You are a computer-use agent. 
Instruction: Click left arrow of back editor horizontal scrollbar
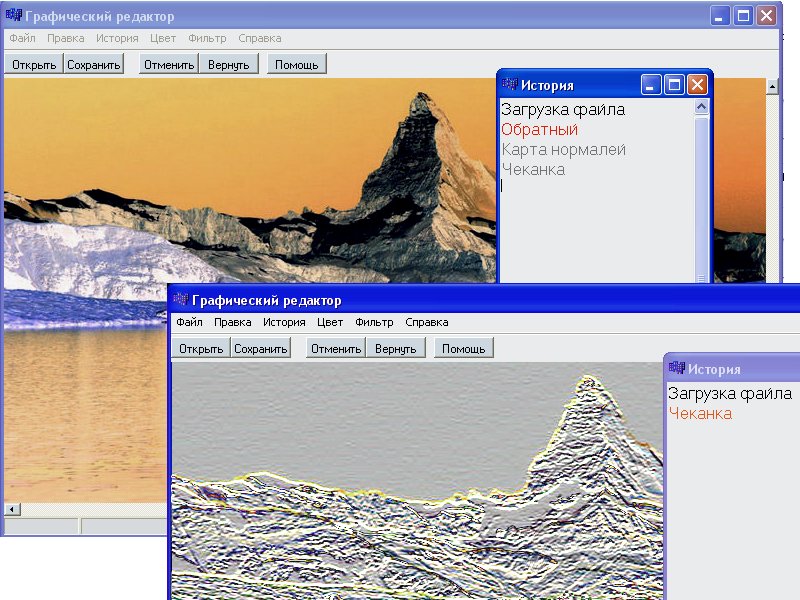point(13,509)
